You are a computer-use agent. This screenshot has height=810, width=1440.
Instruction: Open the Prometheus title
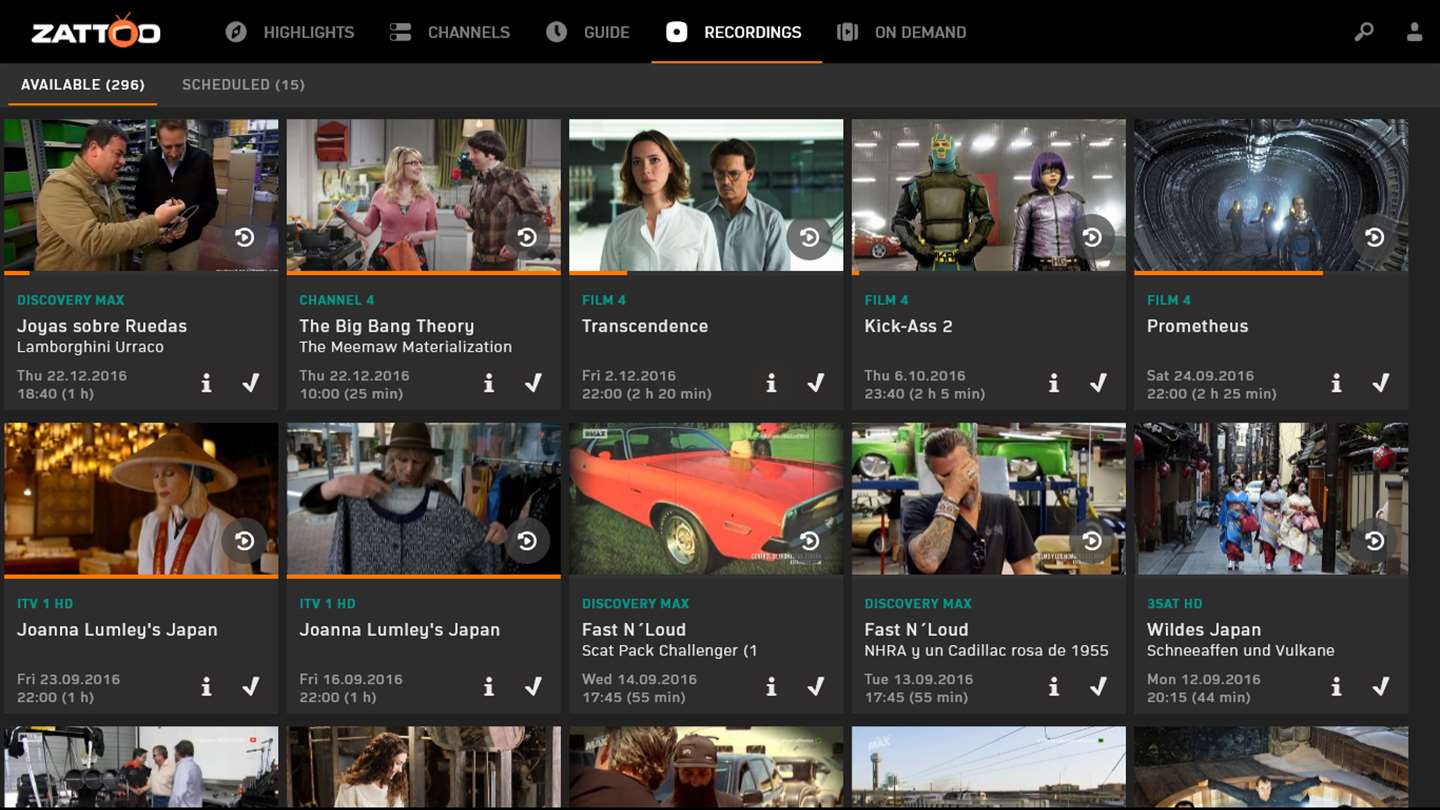coord(1198,326)
